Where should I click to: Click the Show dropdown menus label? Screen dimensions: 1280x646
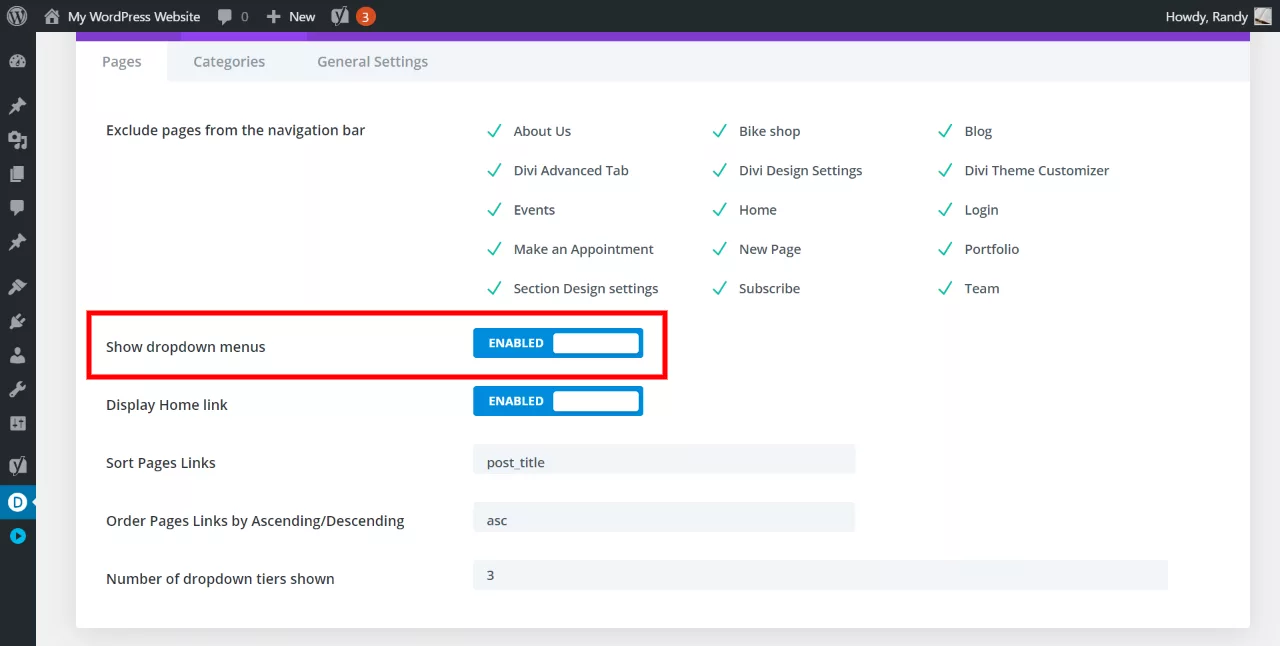(x=186, y=347)
